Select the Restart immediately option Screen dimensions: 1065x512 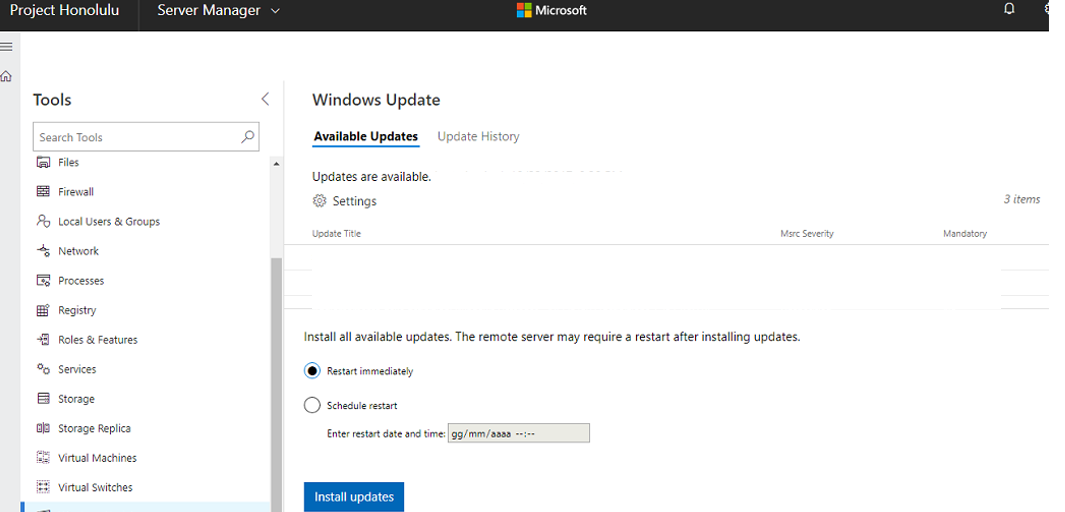tap(312, 371)
